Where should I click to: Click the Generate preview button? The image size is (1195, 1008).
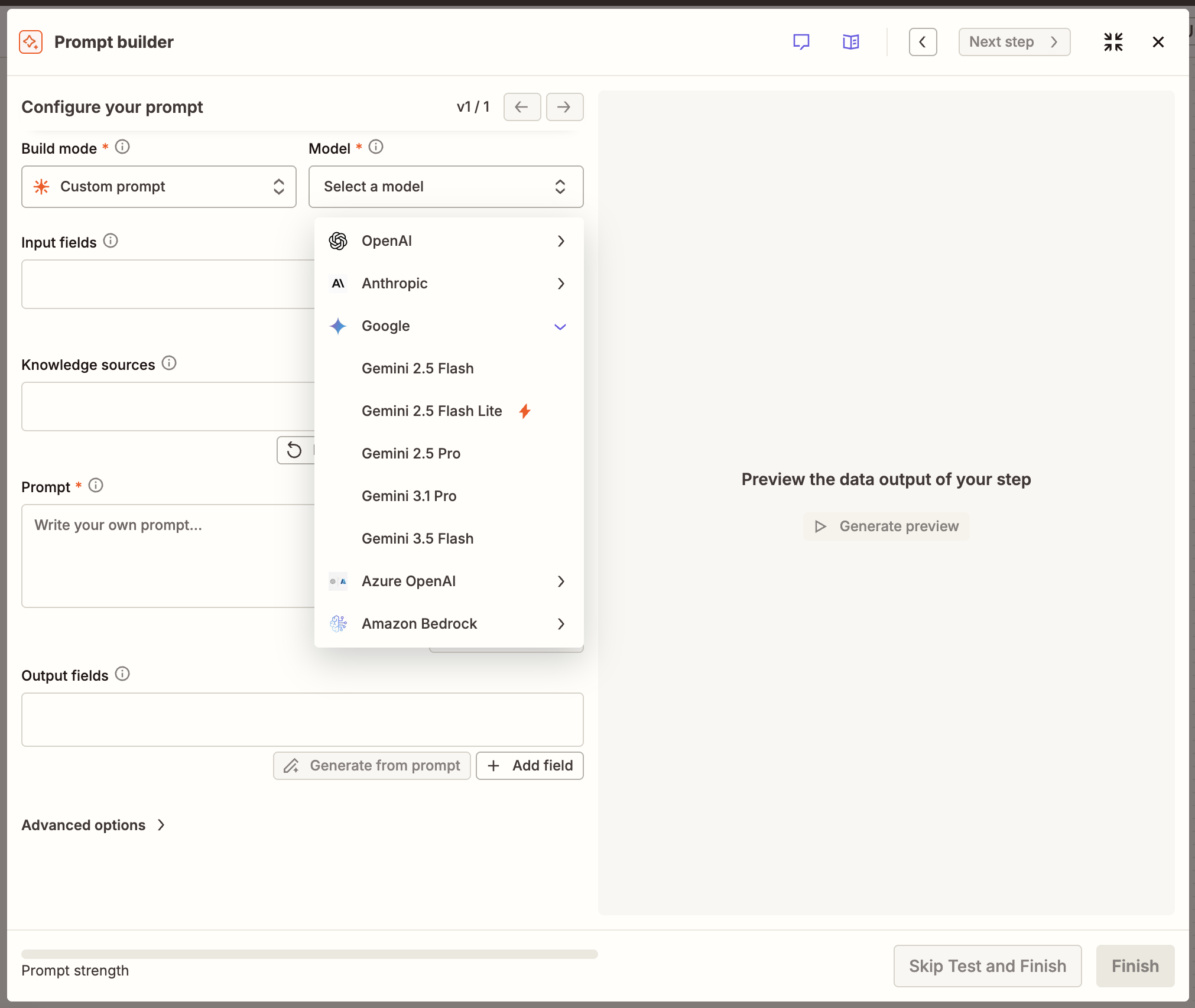pos(886,526)
